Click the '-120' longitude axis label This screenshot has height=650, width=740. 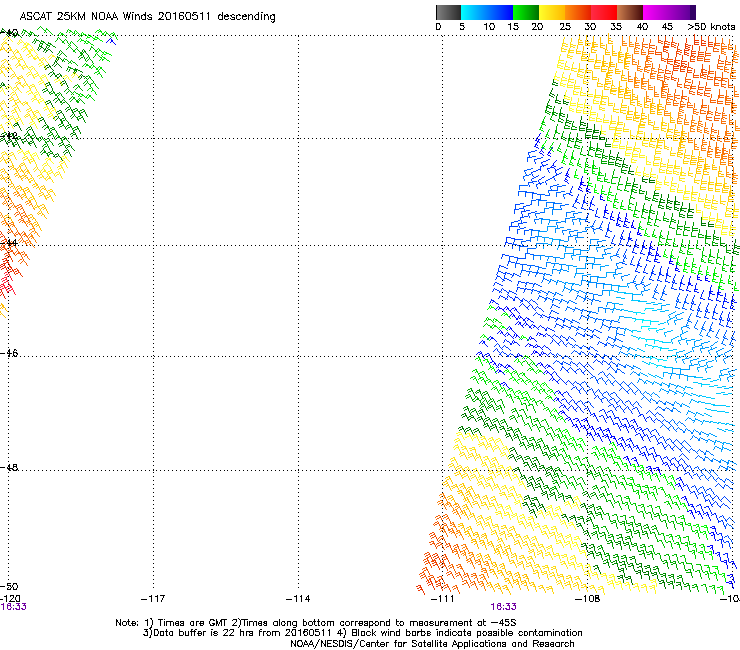coord(10,599)
